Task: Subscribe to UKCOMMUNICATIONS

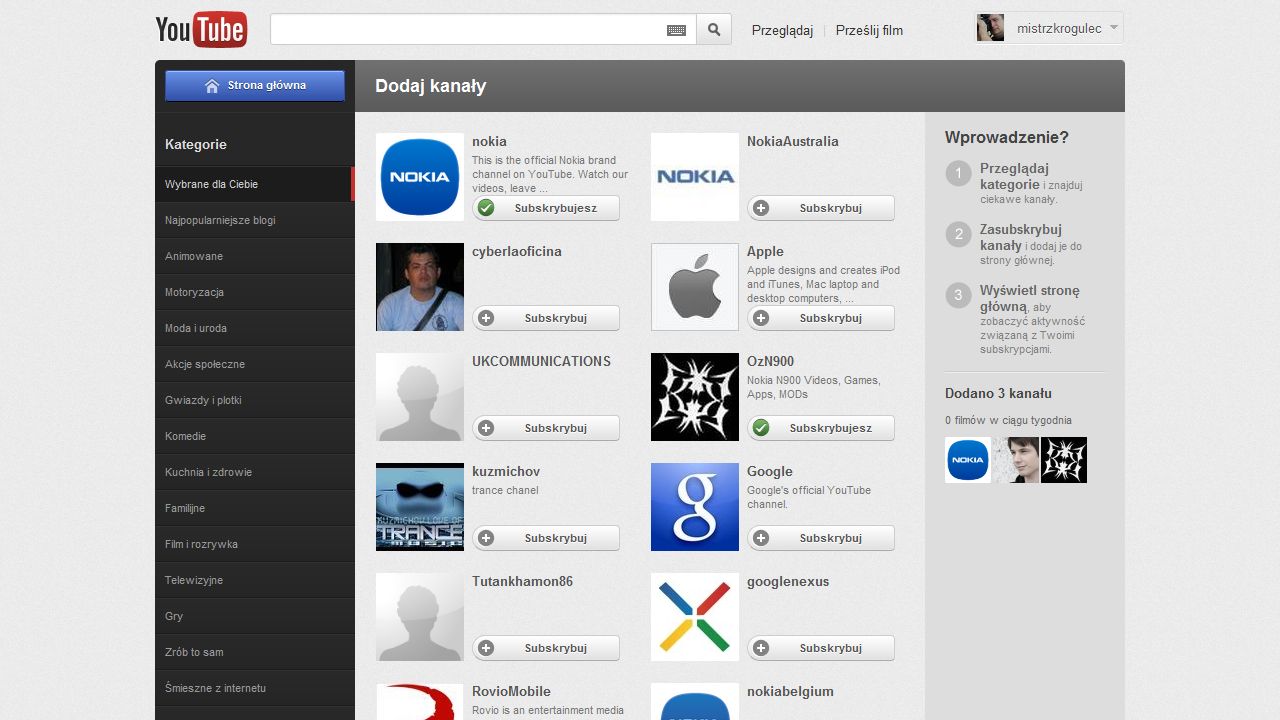Action: click(x=546, y=428)
